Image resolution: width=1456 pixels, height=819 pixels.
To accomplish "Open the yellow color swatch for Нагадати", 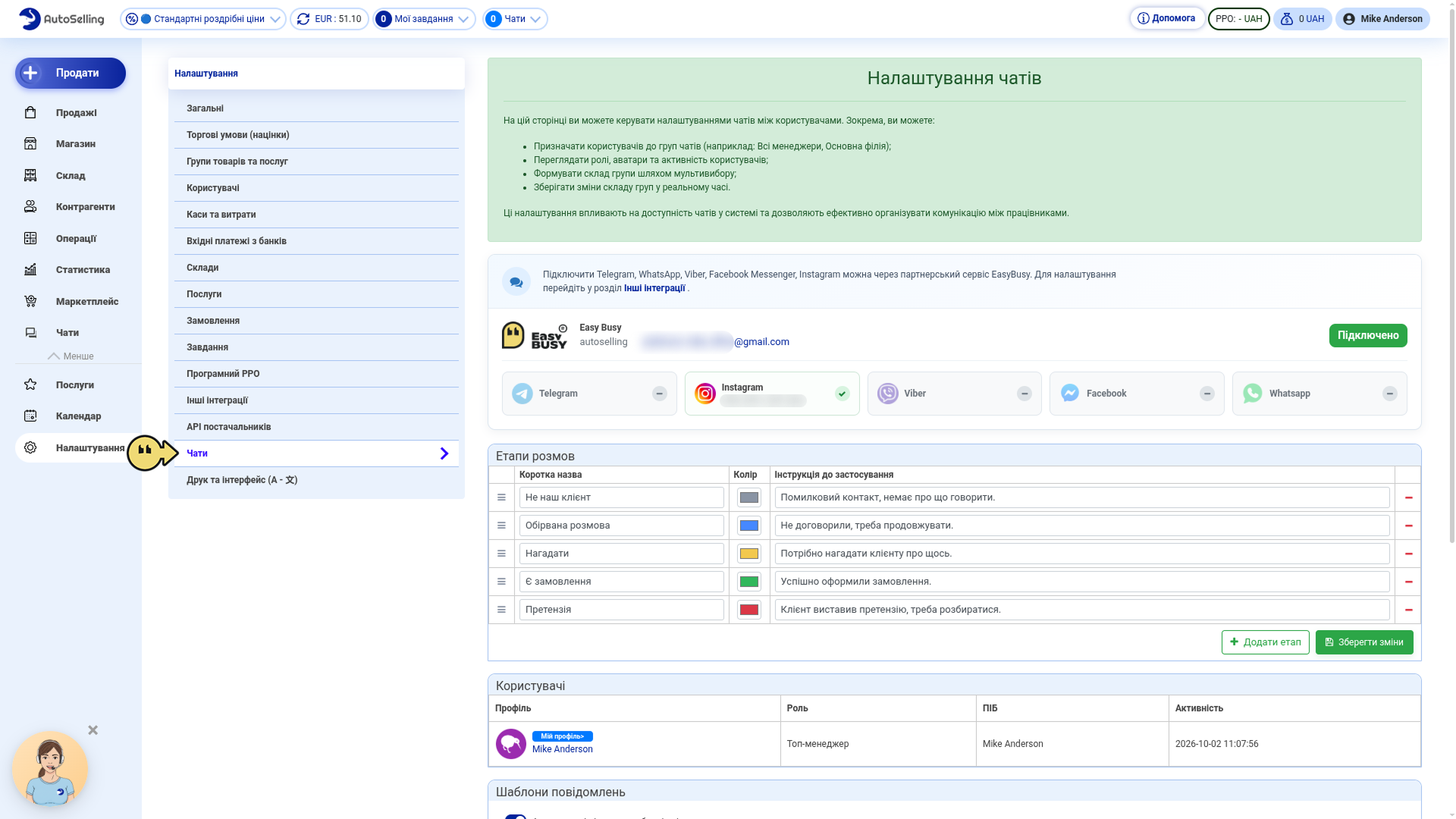I will [749, 554].
